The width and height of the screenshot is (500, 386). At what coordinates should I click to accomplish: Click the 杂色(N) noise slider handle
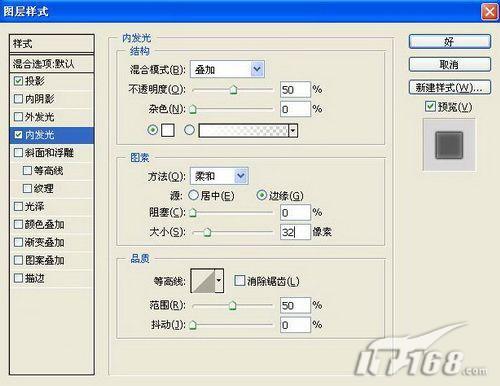point(193,109)
